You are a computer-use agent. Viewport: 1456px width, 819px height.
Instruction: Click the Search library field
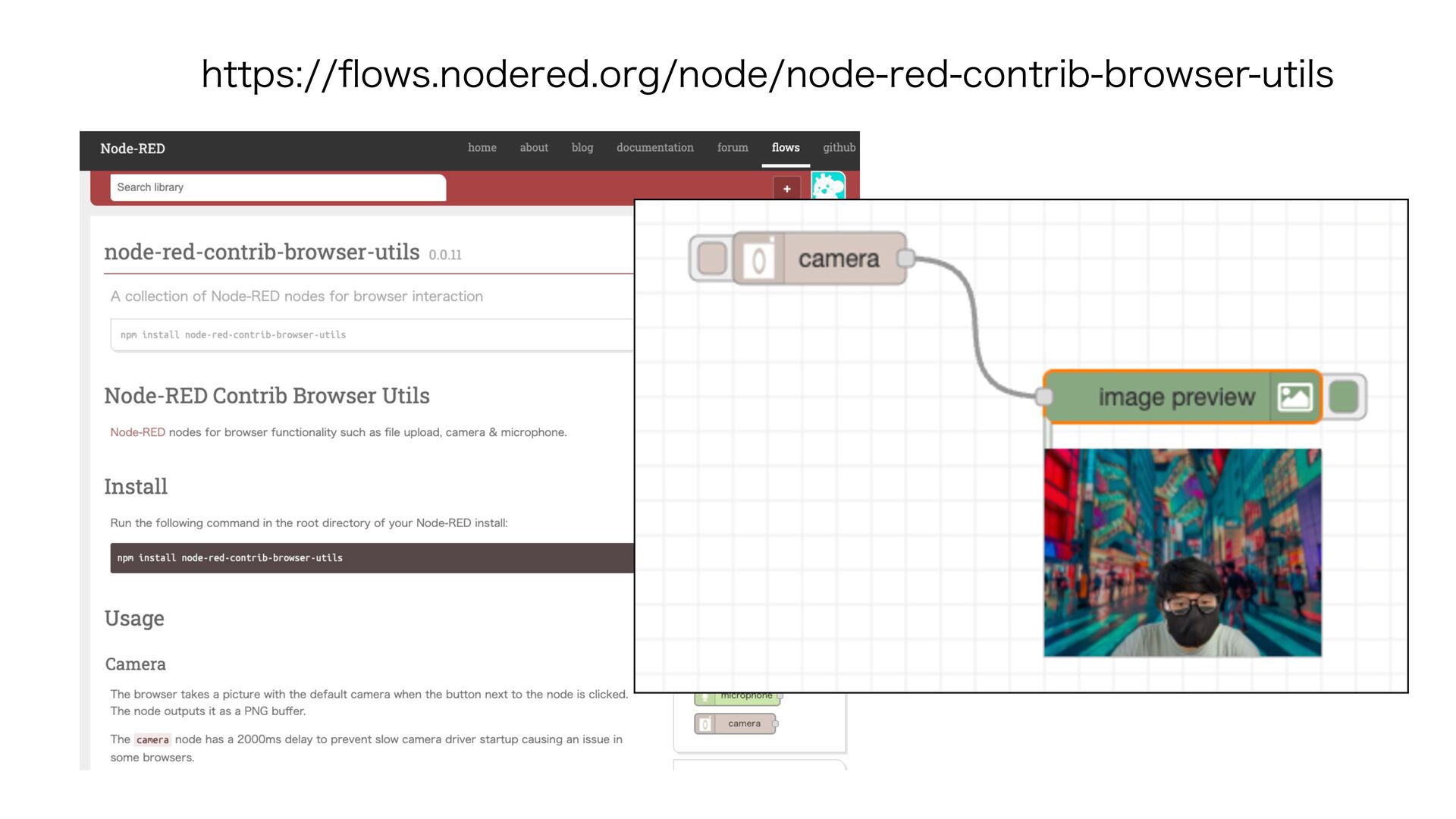[x=278, y=187]
